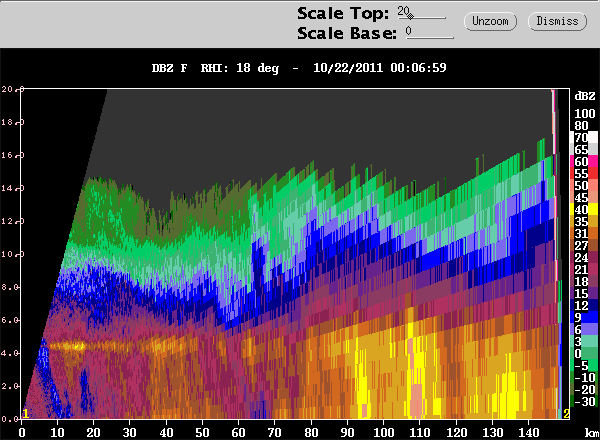Select the 70 dBZ white color swatch
The image size is (600, 440).
[584, 137]
